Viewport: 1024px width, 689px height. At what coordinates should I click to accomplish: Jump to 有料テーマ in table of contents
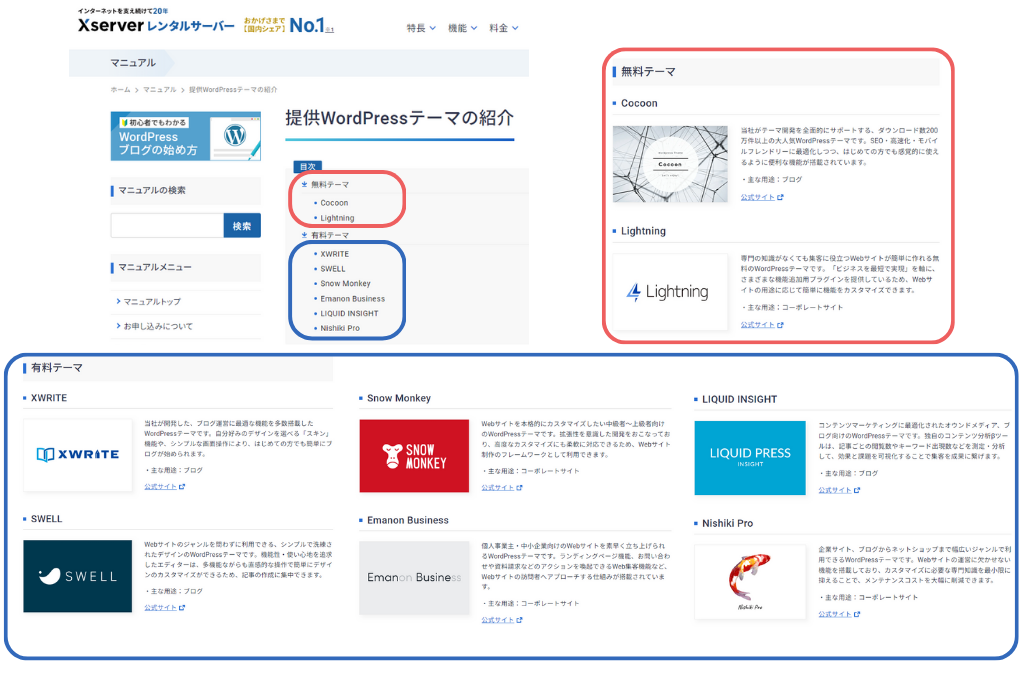329,235
